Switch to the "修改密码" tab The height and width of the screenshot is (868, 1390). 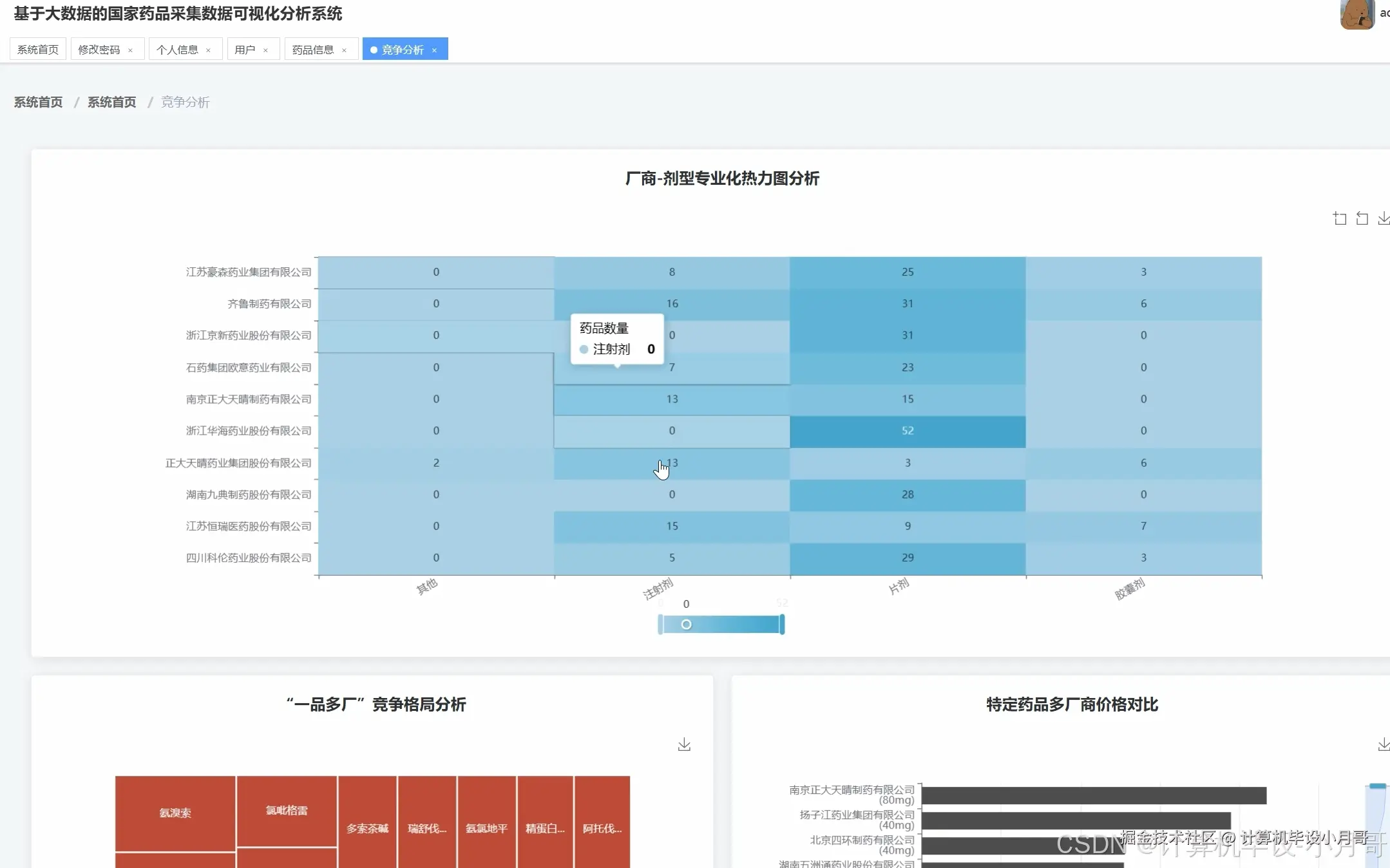[x=99, y=49]
